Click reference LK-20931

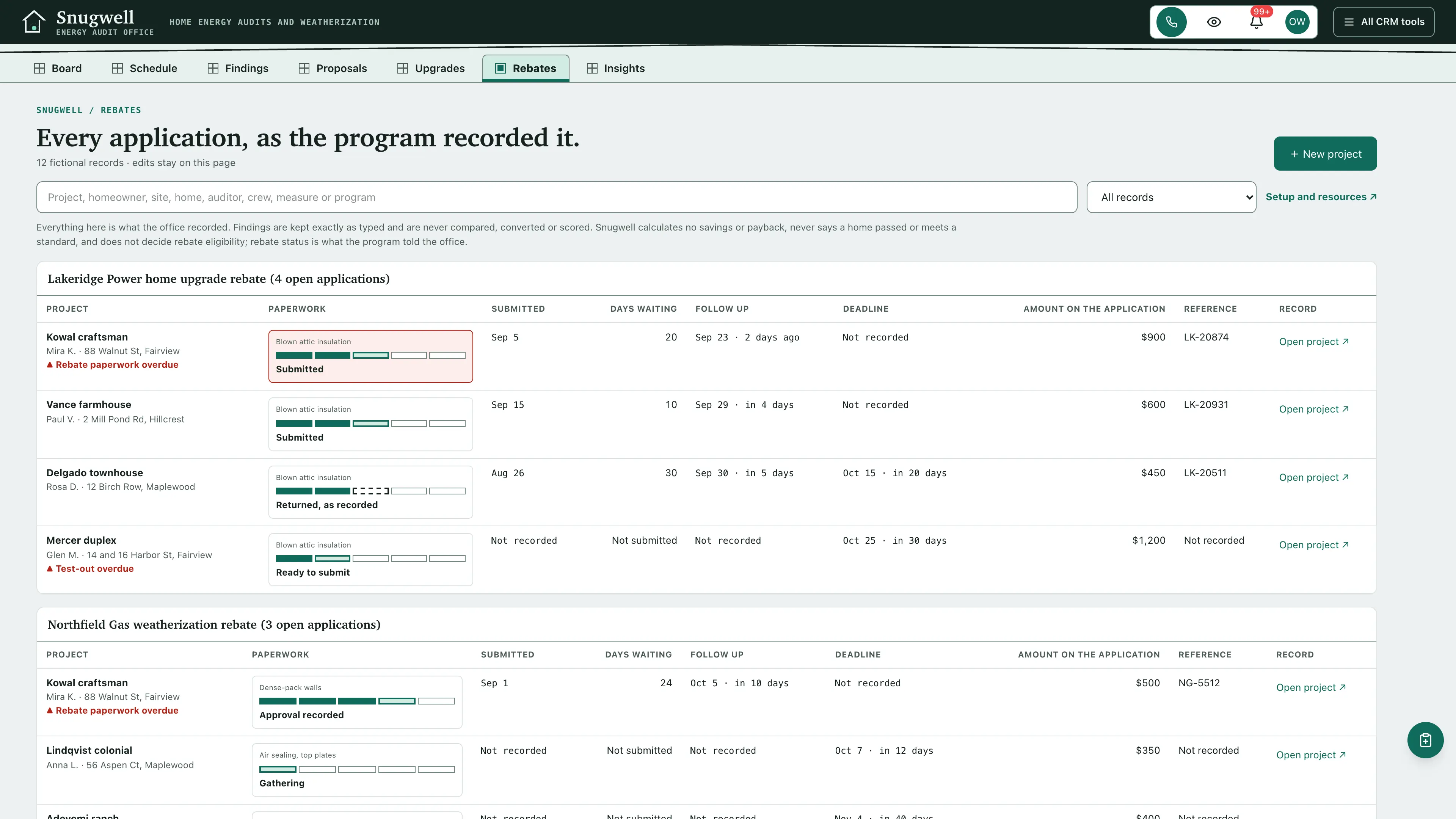coord(1206,405)
